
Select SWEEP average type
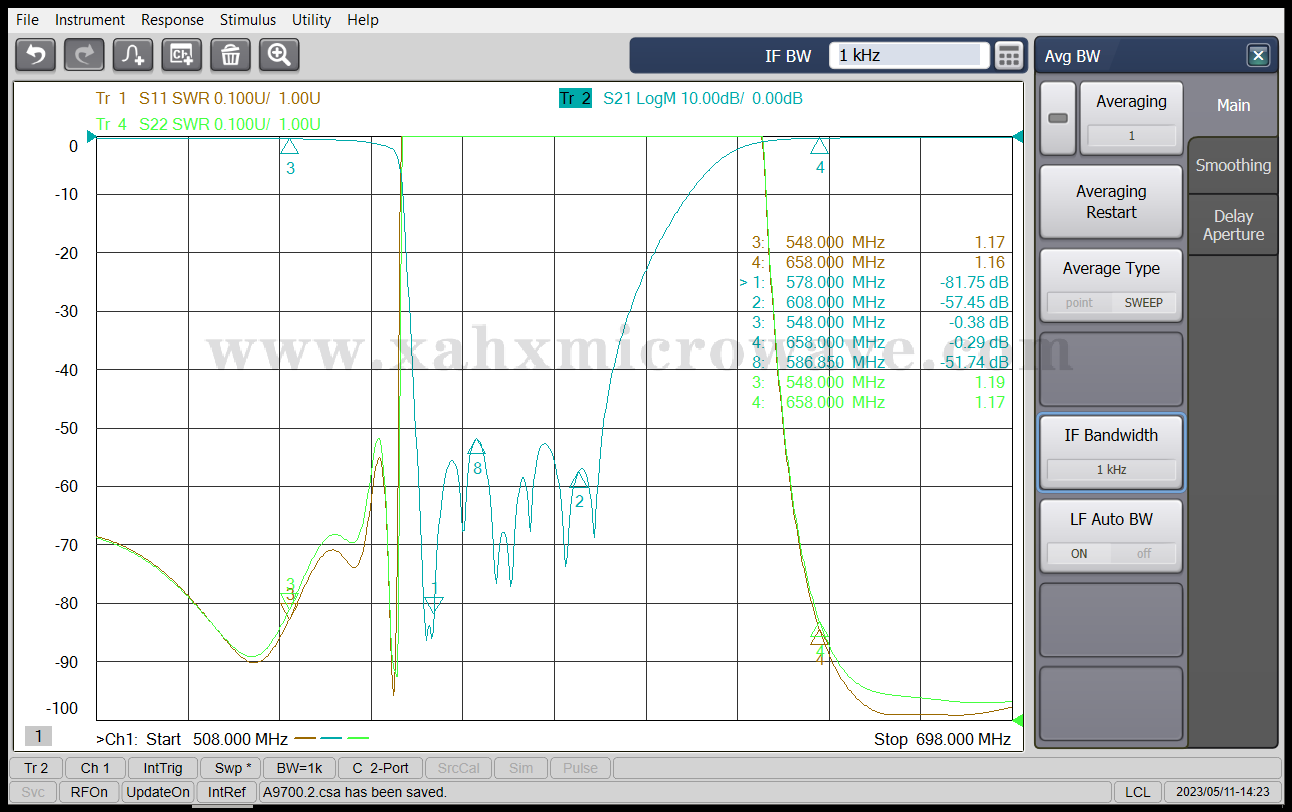1143,302
